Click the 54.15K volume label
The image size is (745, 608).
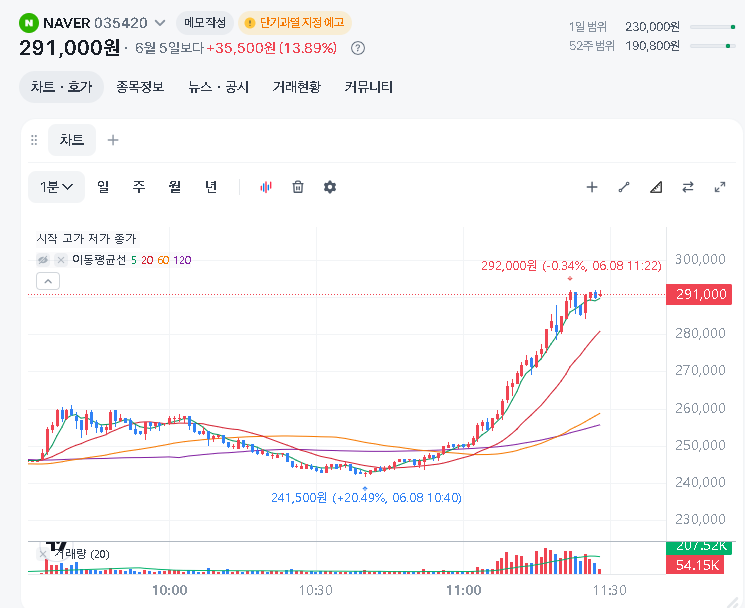[x=697, y=565]
